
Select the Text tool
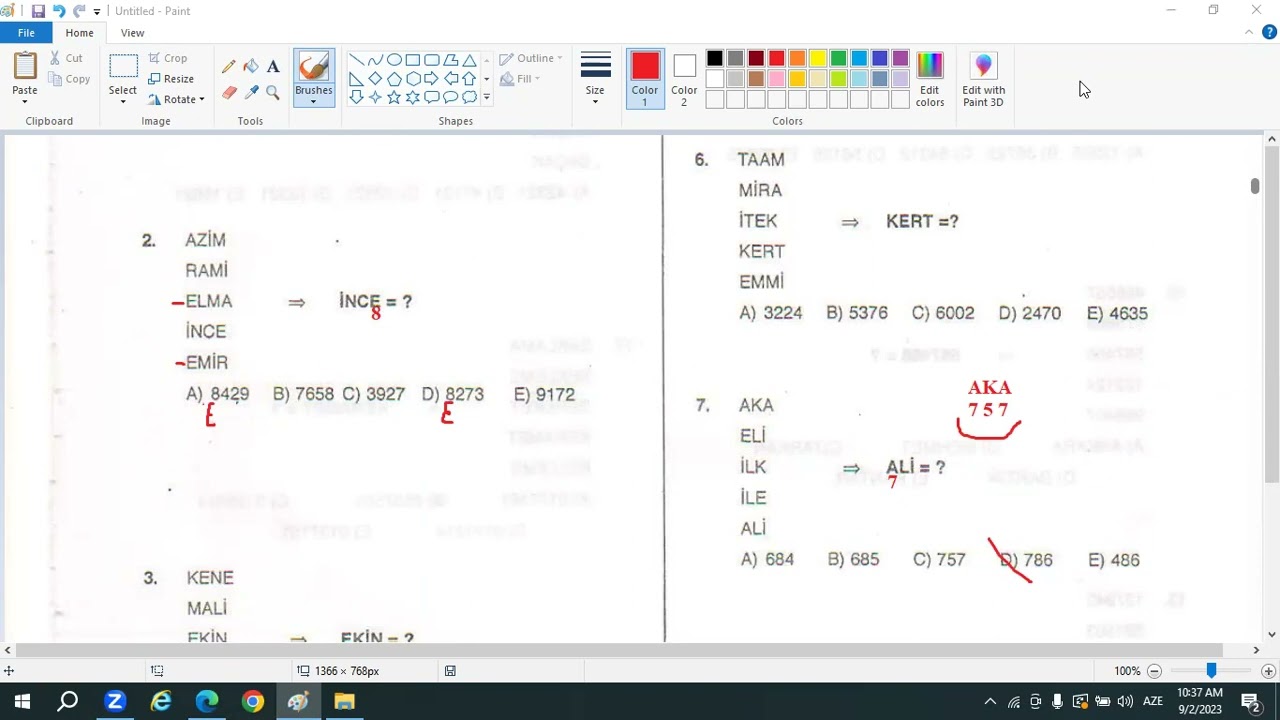click(273, 67)
